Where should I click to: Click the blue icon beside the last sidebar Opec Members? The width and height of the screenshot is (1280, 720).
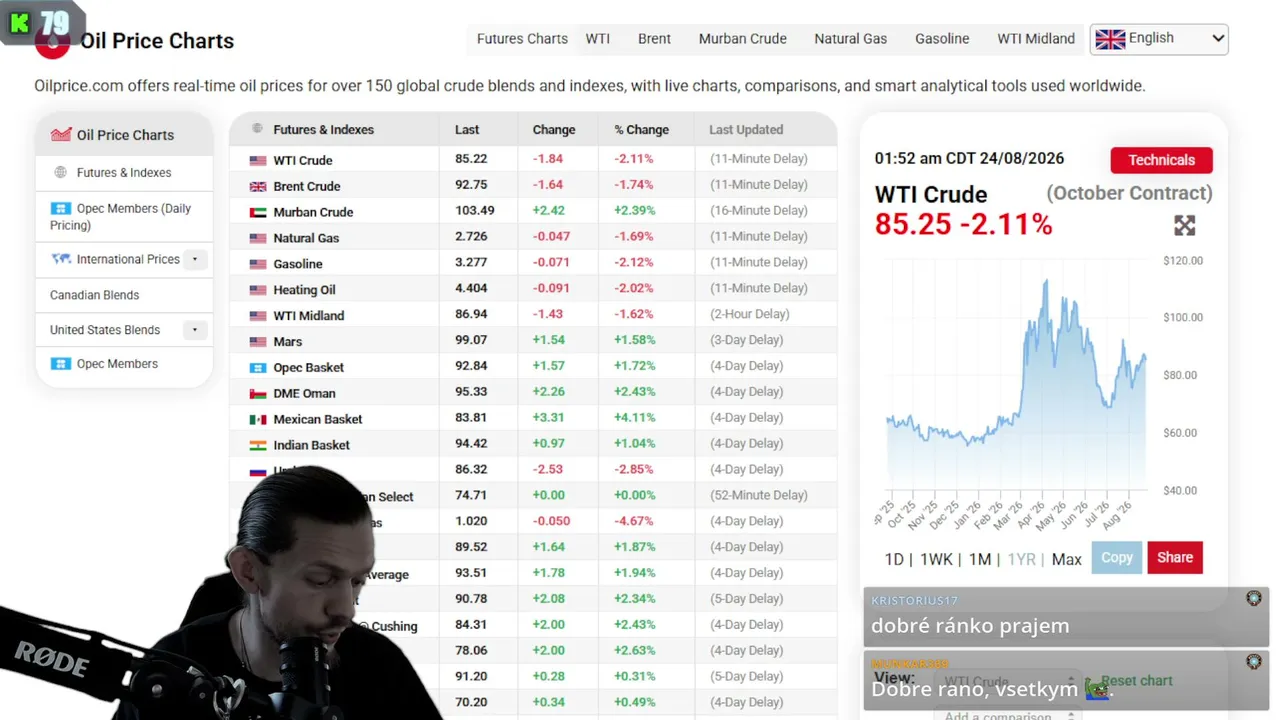point(61,364)
